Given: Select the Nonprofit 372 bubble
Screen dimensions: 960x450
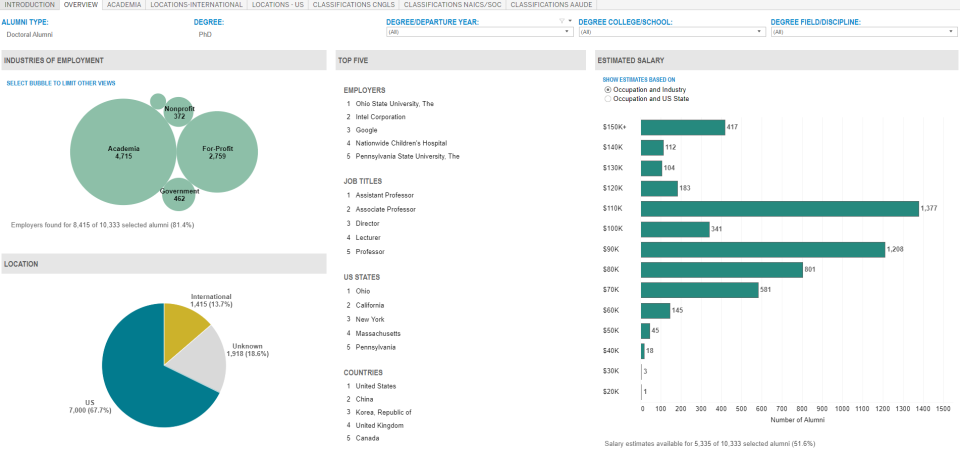Looking at the screenshot, I should 179,112.
